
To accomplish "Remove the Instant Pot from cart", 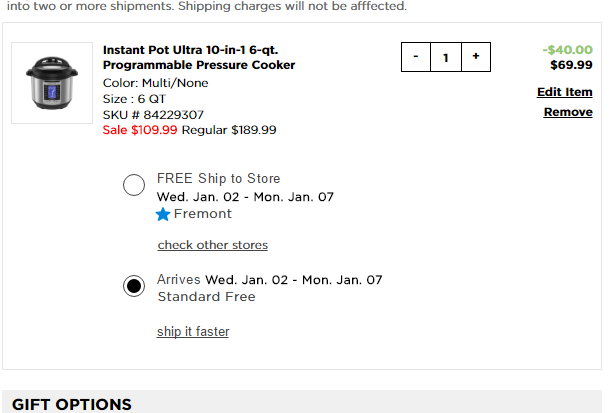I will point(568,112).
